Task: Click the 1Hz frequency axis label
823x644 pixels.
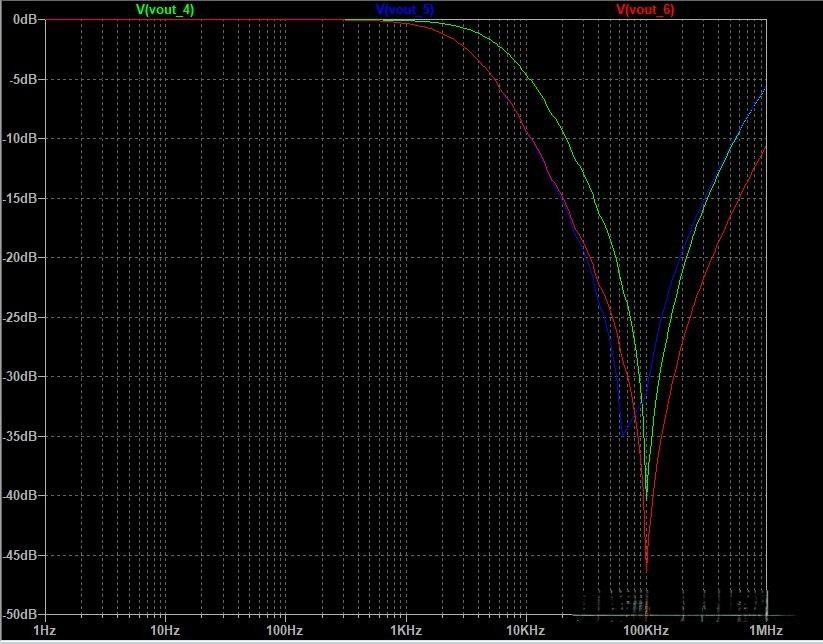Action: (44, 631)
